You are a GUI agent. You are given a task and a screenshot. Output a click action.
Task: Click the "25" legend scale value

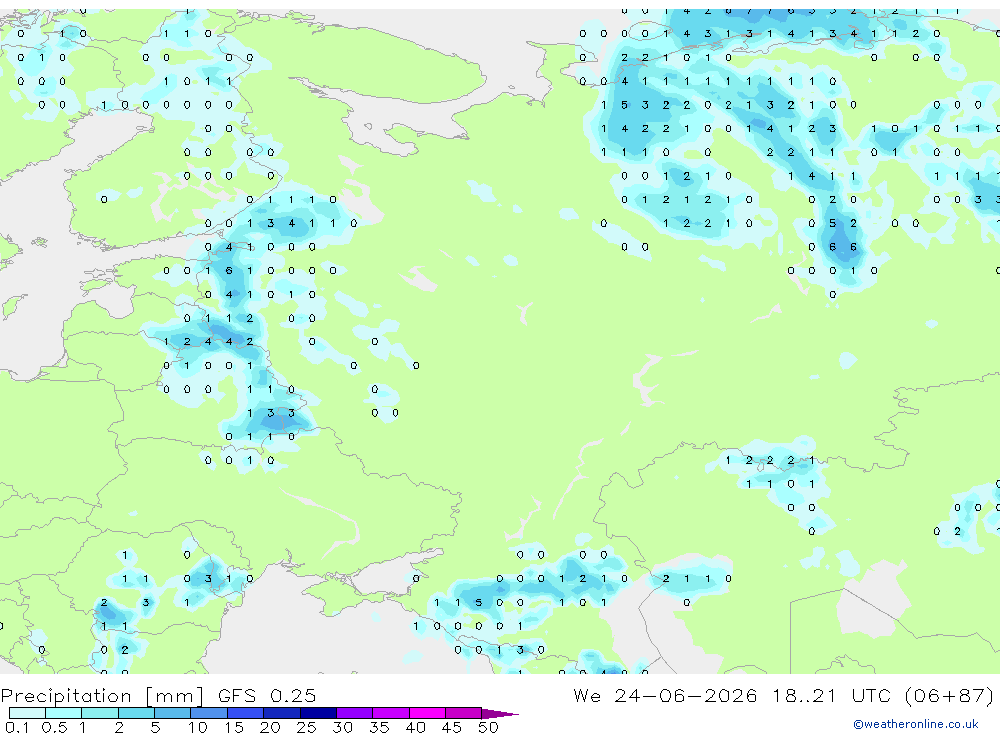point(307,727)
